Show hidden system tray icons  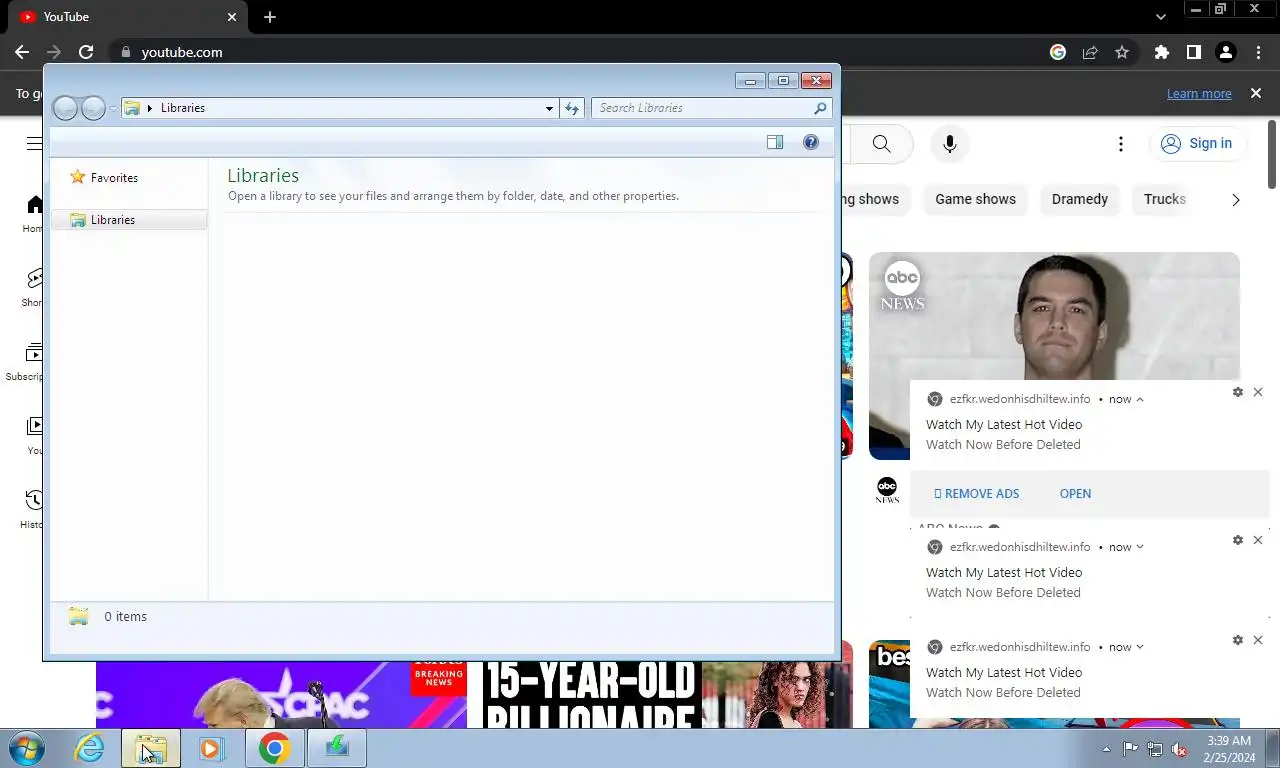(1106, 749)
